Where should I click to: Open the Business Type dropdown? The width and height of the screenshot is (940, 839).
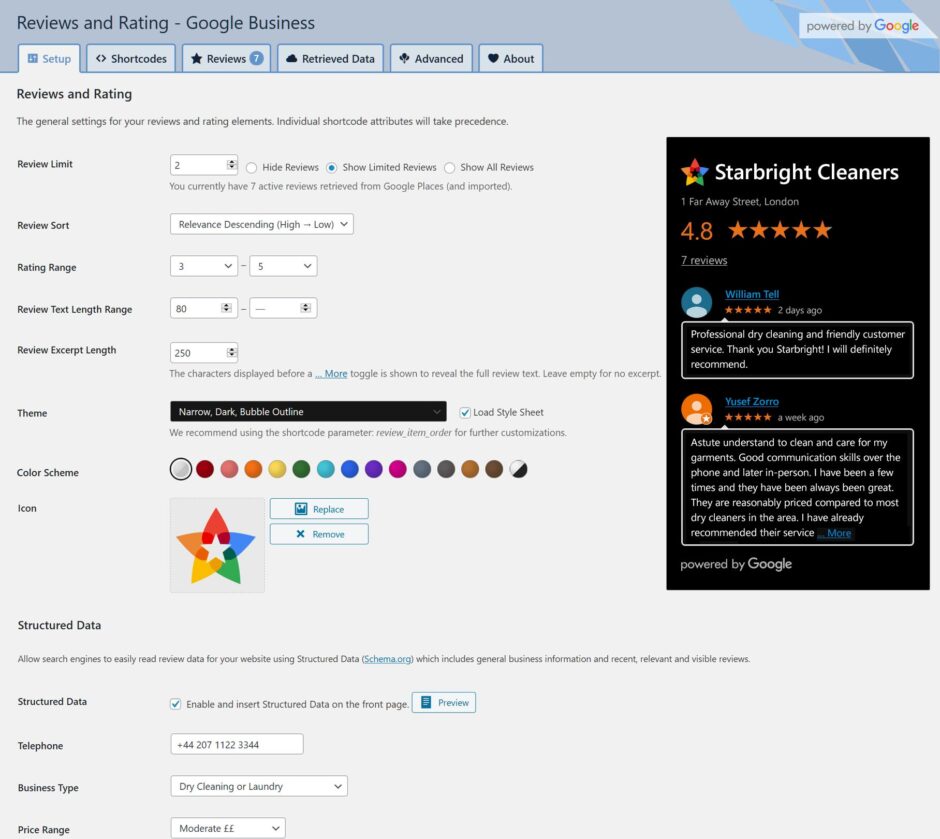[x=259, y=786]
